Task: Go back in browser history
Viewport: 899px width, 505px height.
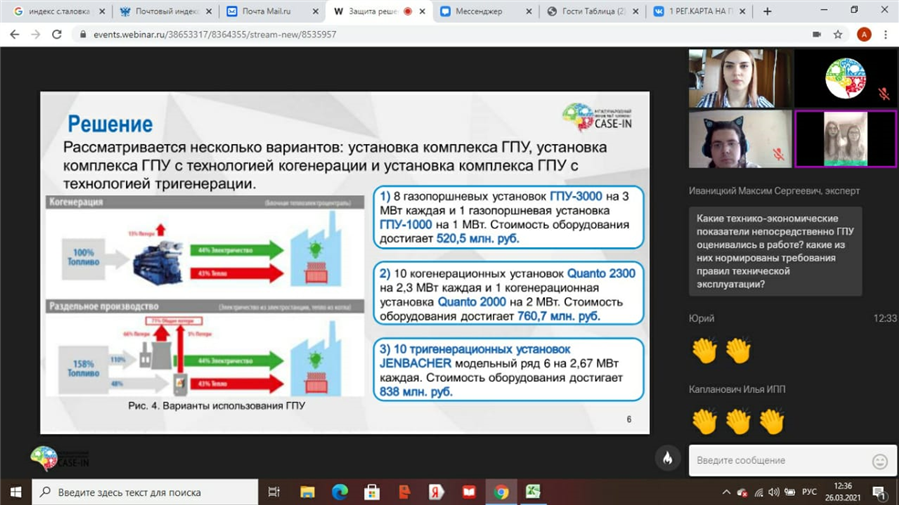Action: click(x=14, y=34)
